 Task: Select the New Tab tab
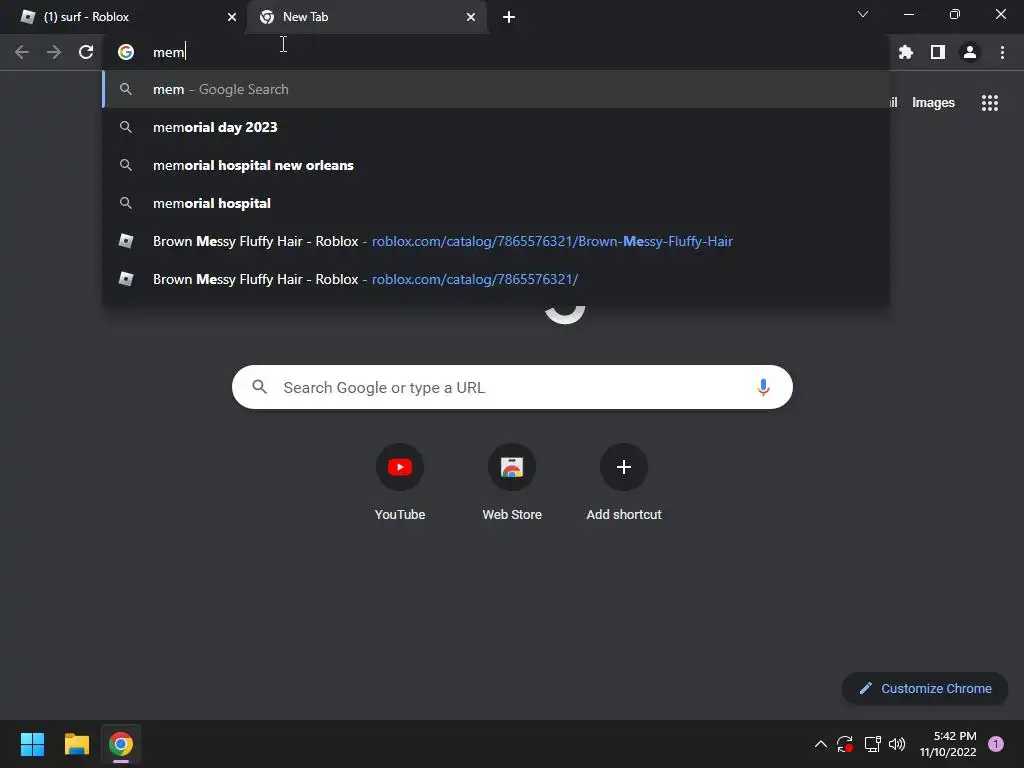click(x=366, y=17)
